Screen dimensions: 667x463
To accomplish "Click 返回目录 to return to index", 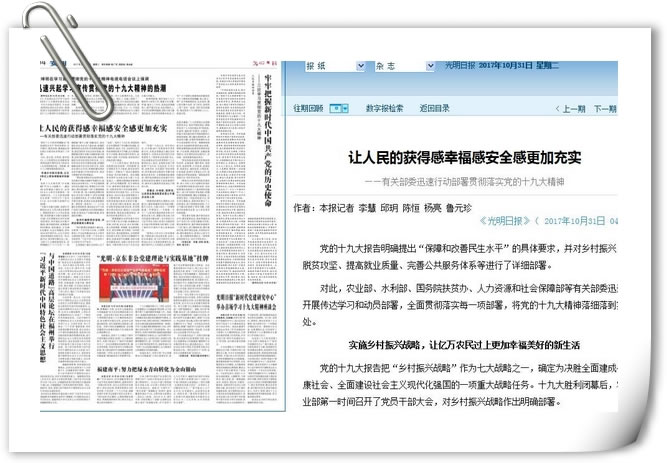I will click(434, 109).
